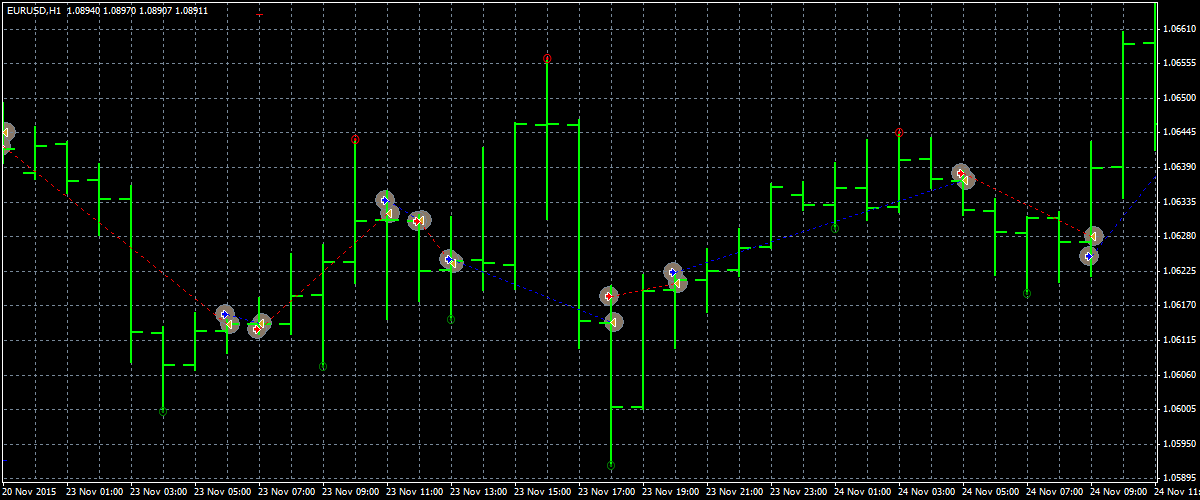Click the red sell arrow near 24 Nov 05:00

tap(960, 174)
